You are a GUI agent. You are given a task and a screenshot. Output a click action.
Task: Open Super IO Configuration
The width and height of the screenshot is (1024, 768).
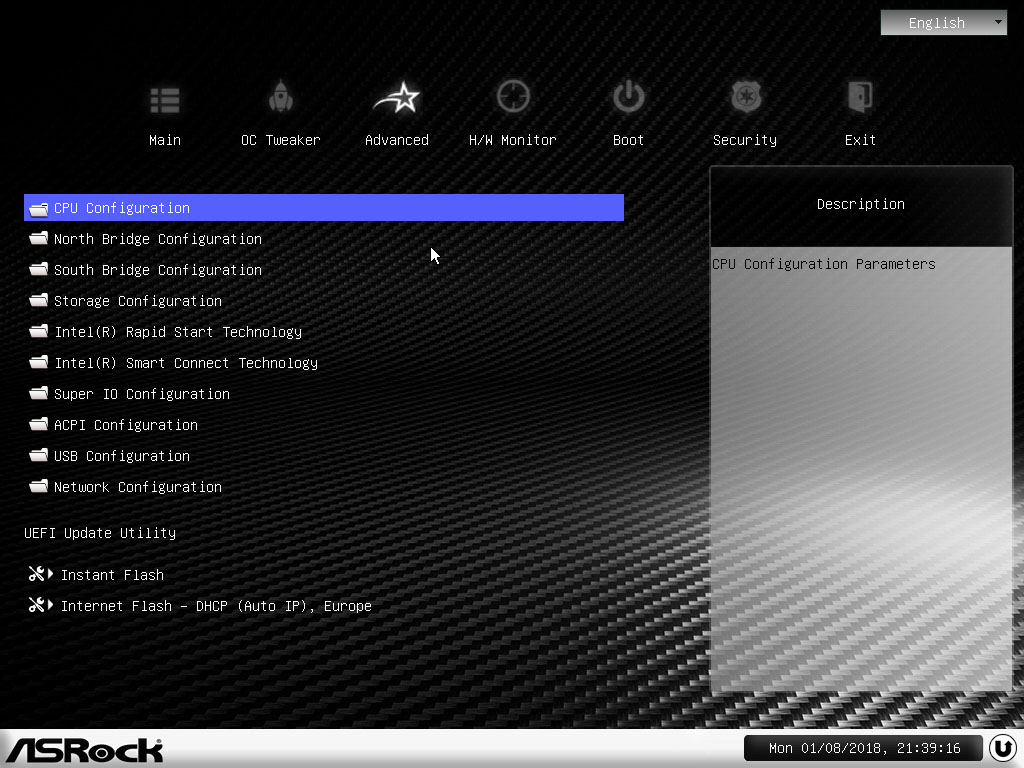pyautogui.click(x=142, y=394)
